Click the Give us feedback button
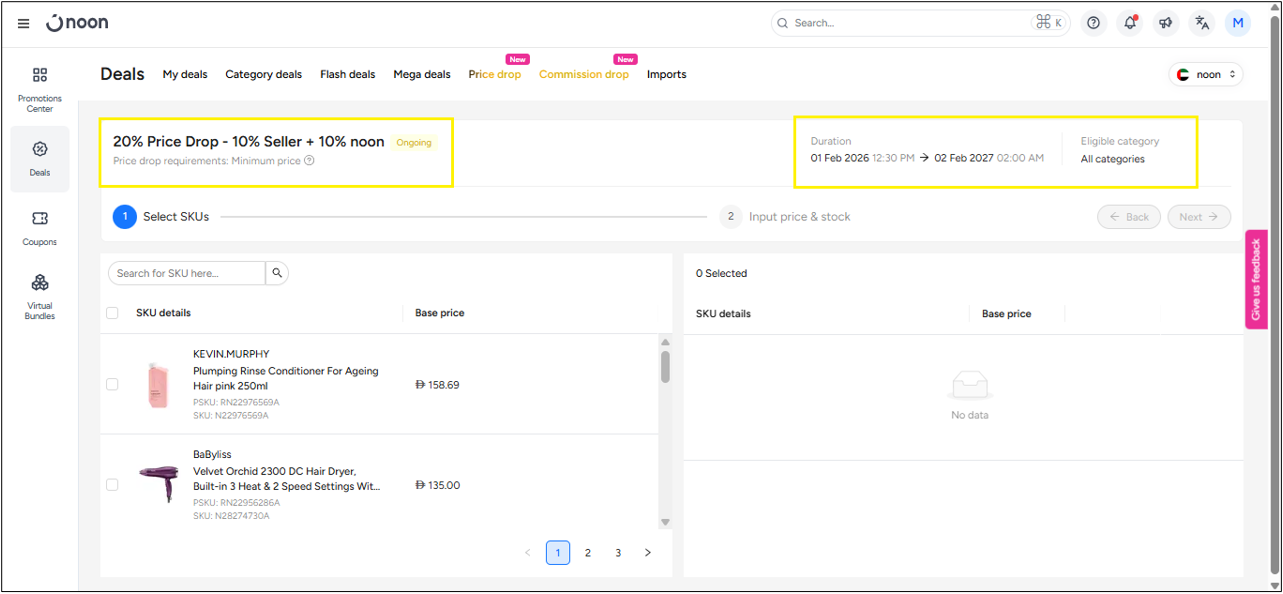 pyautogui.click(x=1256, y=279)
